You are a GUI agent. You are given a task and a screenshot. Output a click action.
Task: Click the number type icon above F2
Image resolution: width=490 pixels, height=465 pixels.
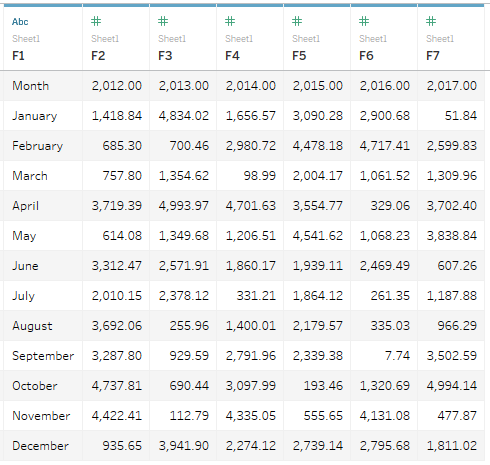point(96,21)
